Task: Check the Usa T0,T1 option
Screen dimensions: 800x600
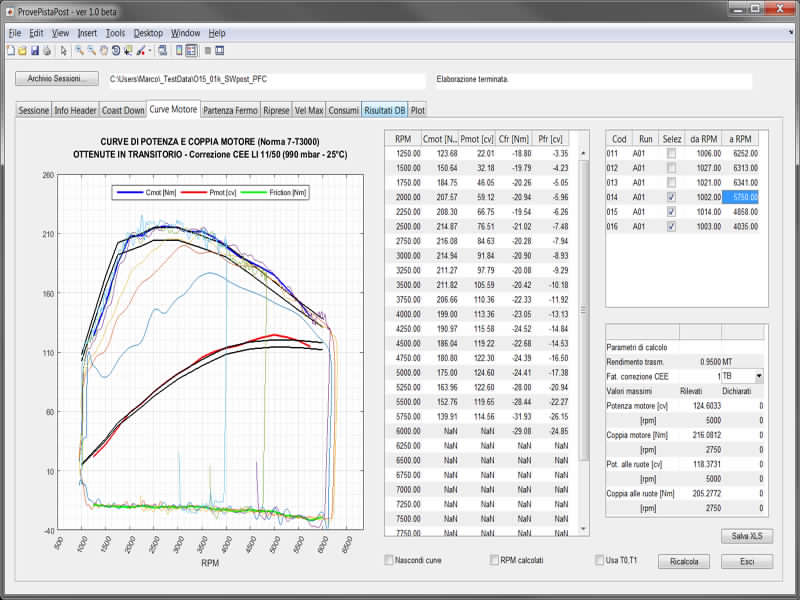Action: tap(599, 560)
